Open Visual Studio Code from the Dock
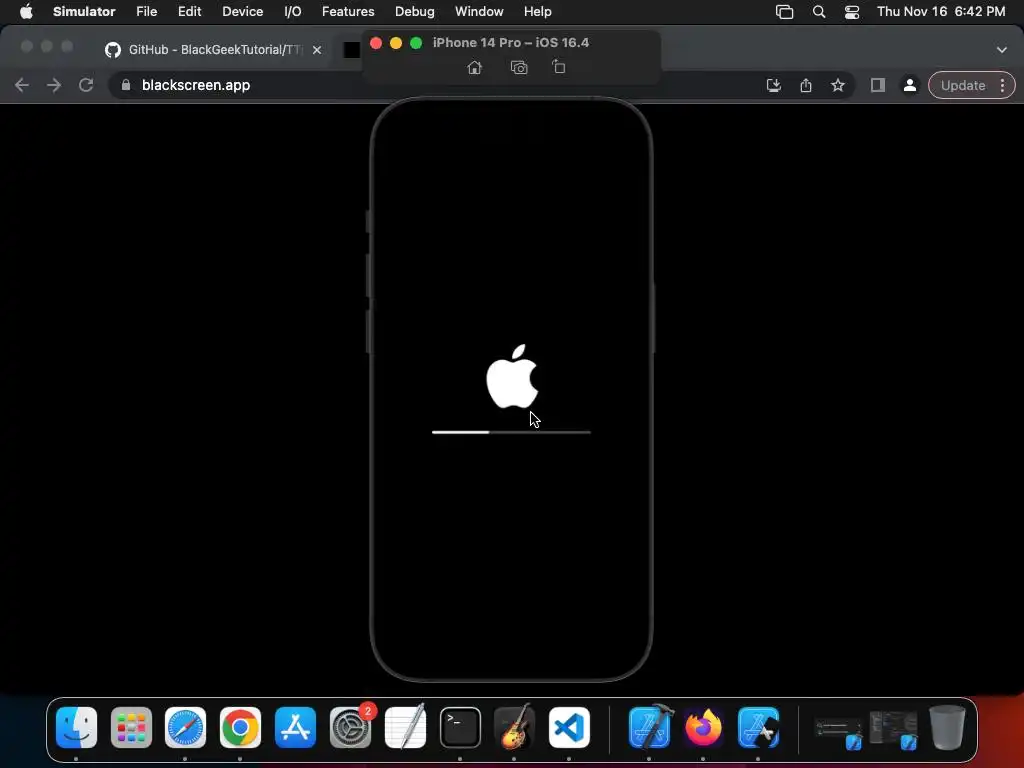Screen dimensions: 1024x768 [569, 727]
